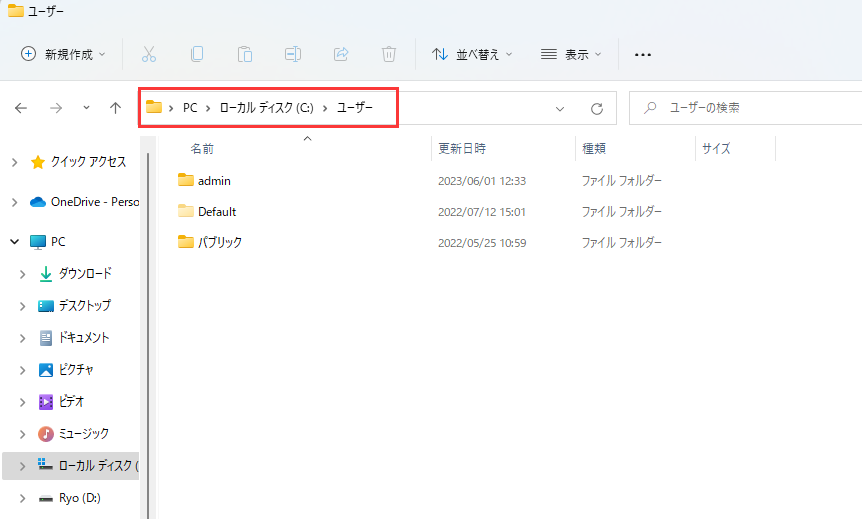Click the Rename icon in toolbar
The width and height of the screenshot is (862, 519).
[293, 54]
